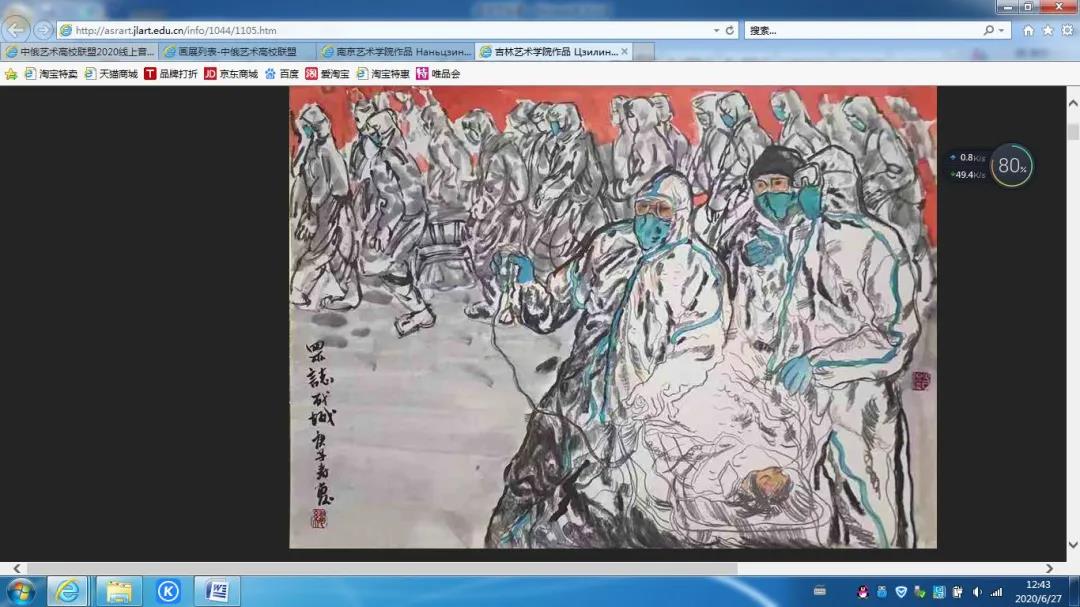Viewport: 1080px width, 607px height.
Task: Open the Favorites star in toolbar
Action: pyautogui.click(x=1047, y=30)
